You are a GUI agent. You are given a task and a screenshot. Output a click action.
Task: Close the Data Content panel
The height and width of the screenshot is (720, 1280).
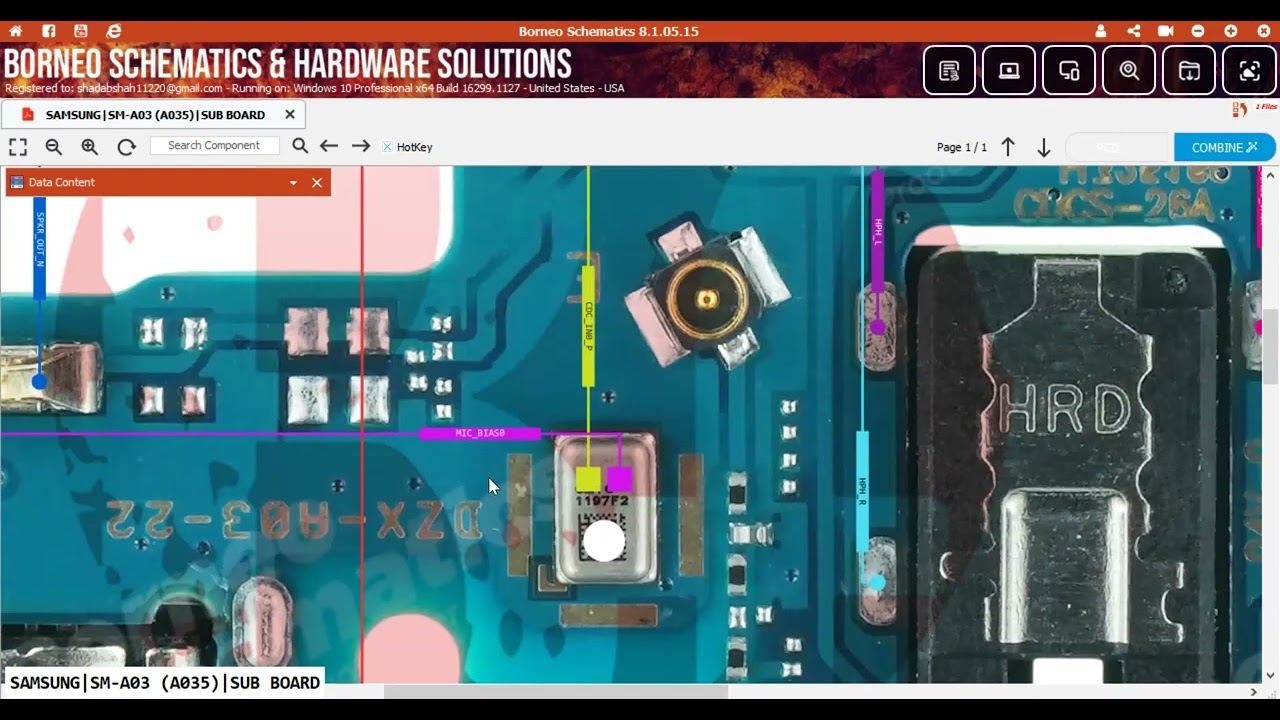point(317,182)
